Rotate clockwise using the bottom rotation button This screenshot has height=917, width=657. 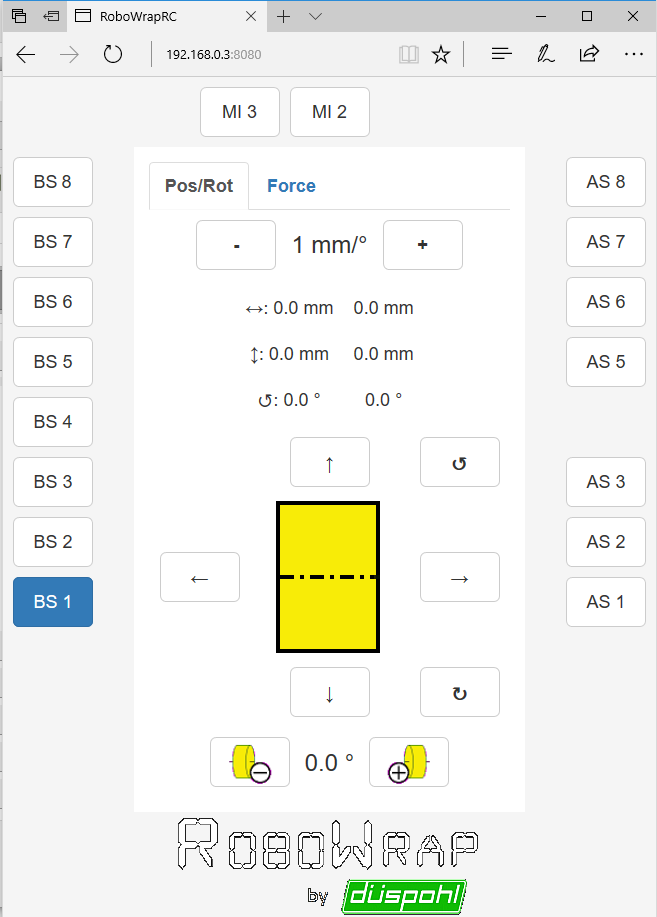tap(459, 692)
